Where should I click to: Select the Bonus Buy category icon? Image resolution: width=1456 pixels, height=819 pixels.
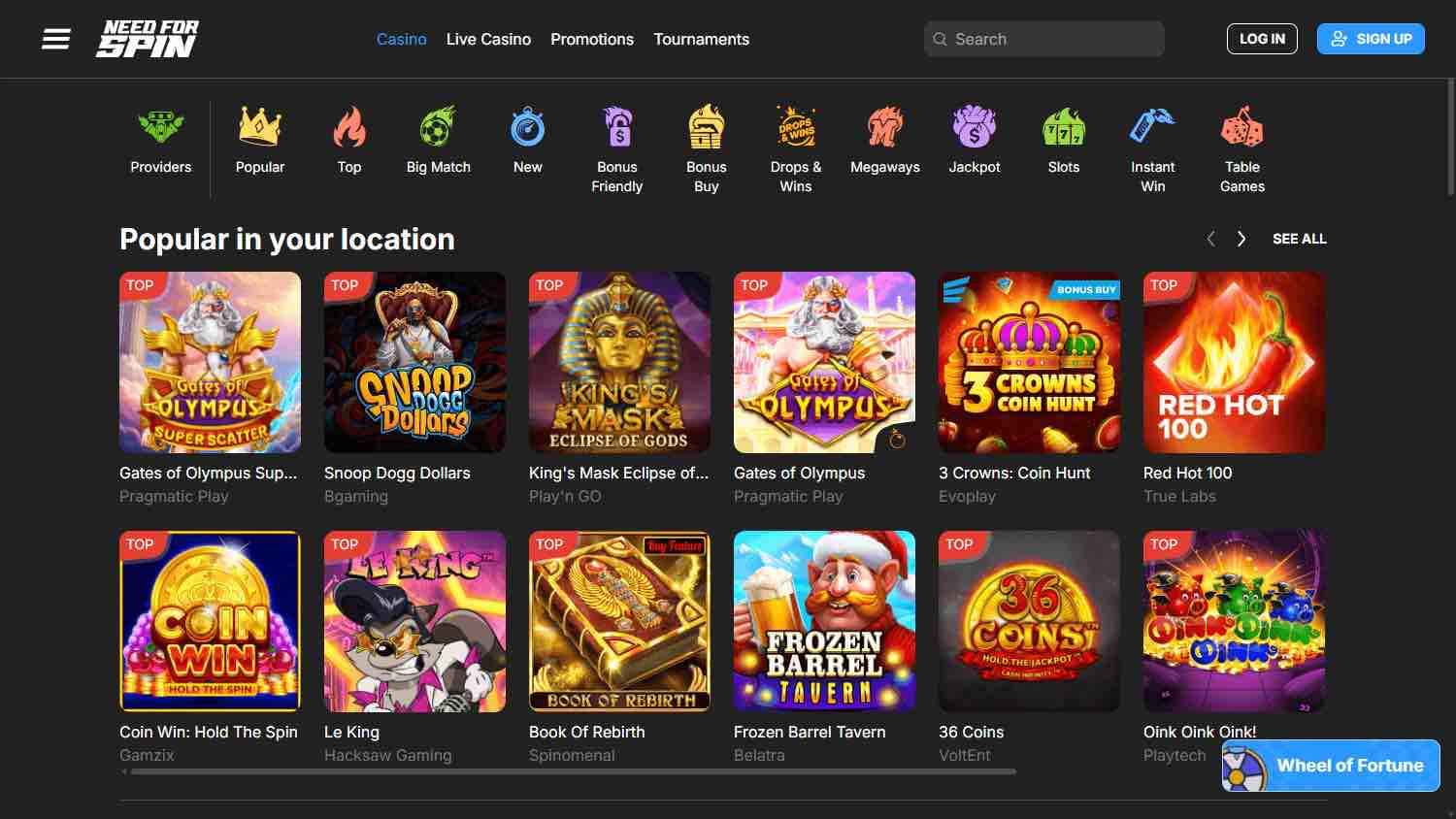point(707,127)
